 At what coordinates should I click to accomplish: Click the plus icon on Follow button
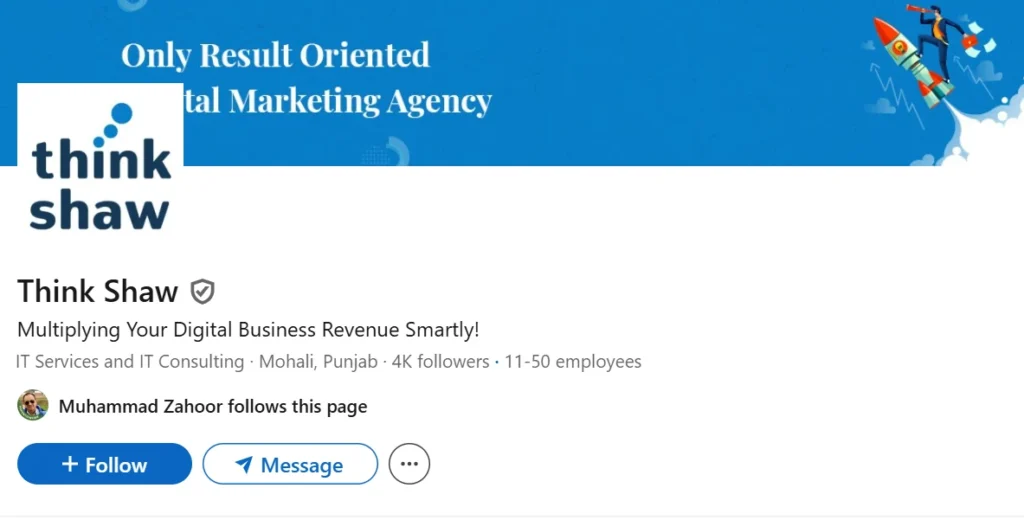tap(70, 464)
